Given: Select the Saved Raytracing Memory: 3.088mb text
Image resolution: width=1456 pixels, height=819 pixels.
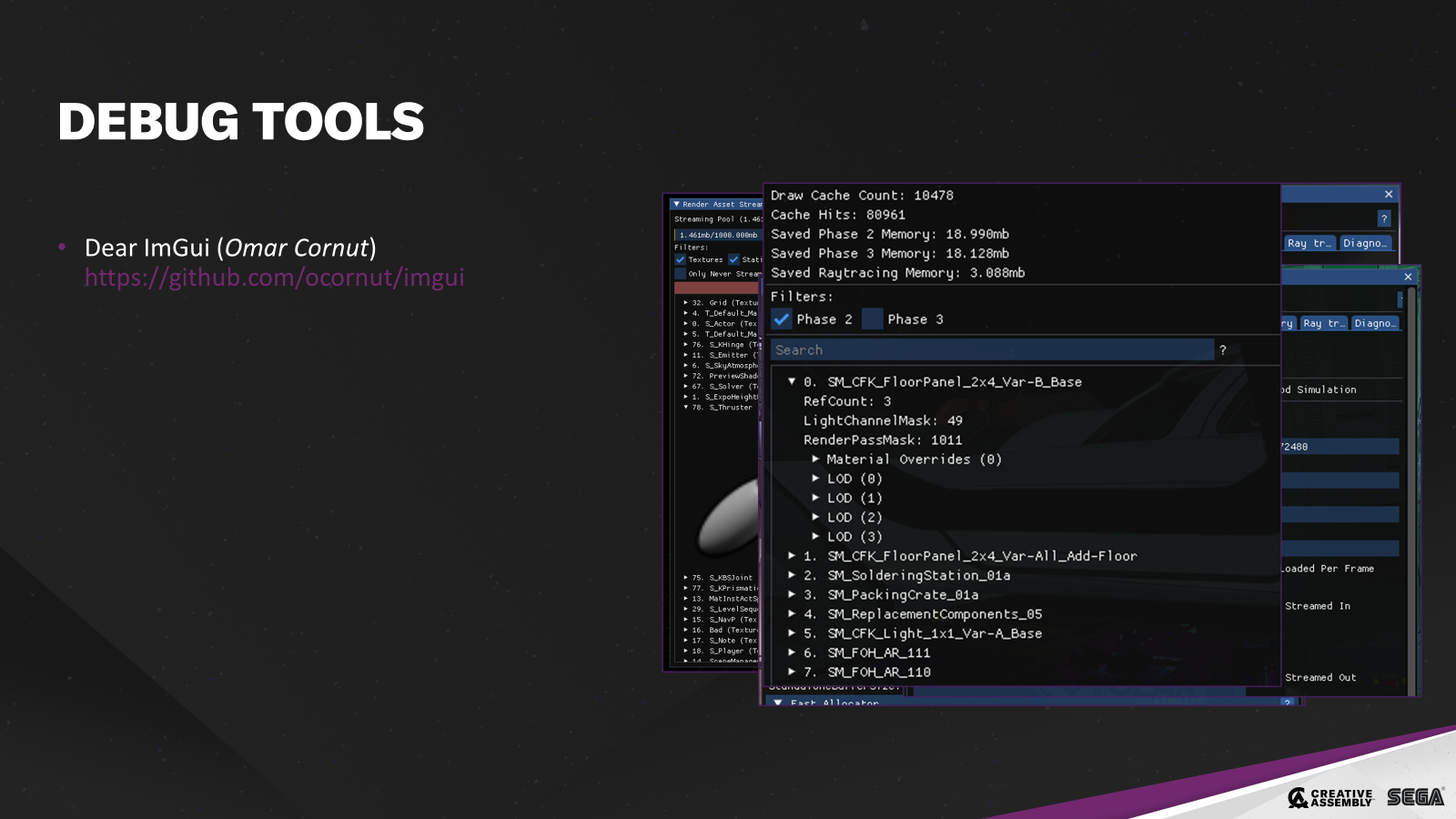Looking at the screenshot, I should click(897, 273).
